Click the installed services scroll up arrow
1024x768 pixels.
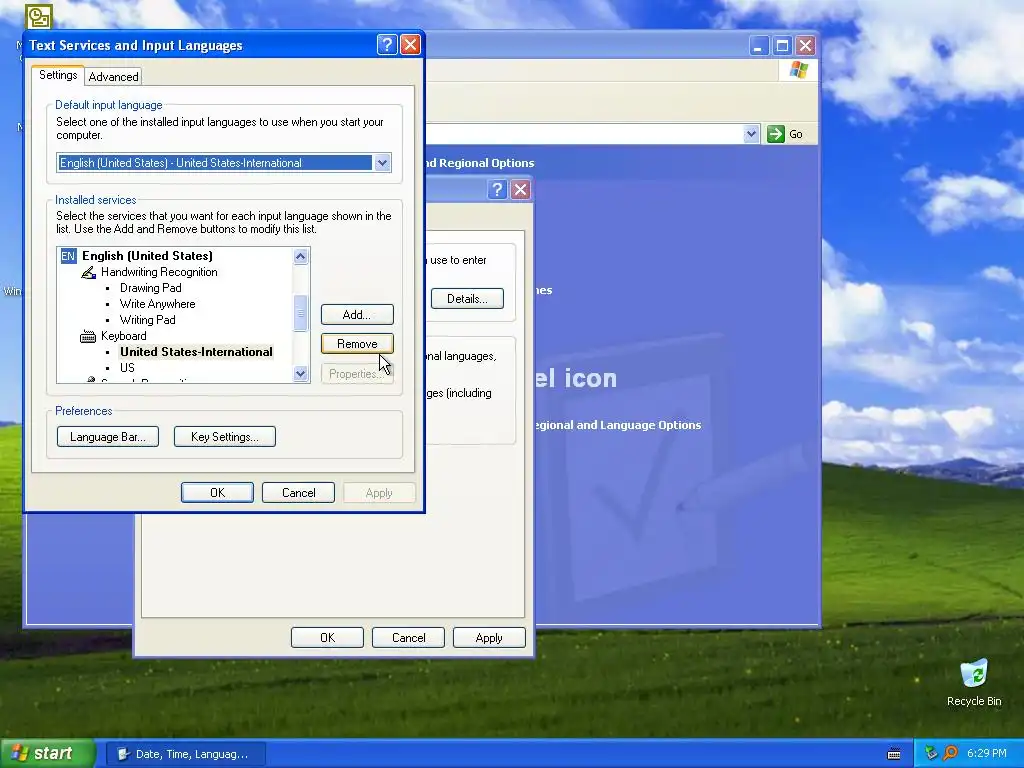(300, 256)
